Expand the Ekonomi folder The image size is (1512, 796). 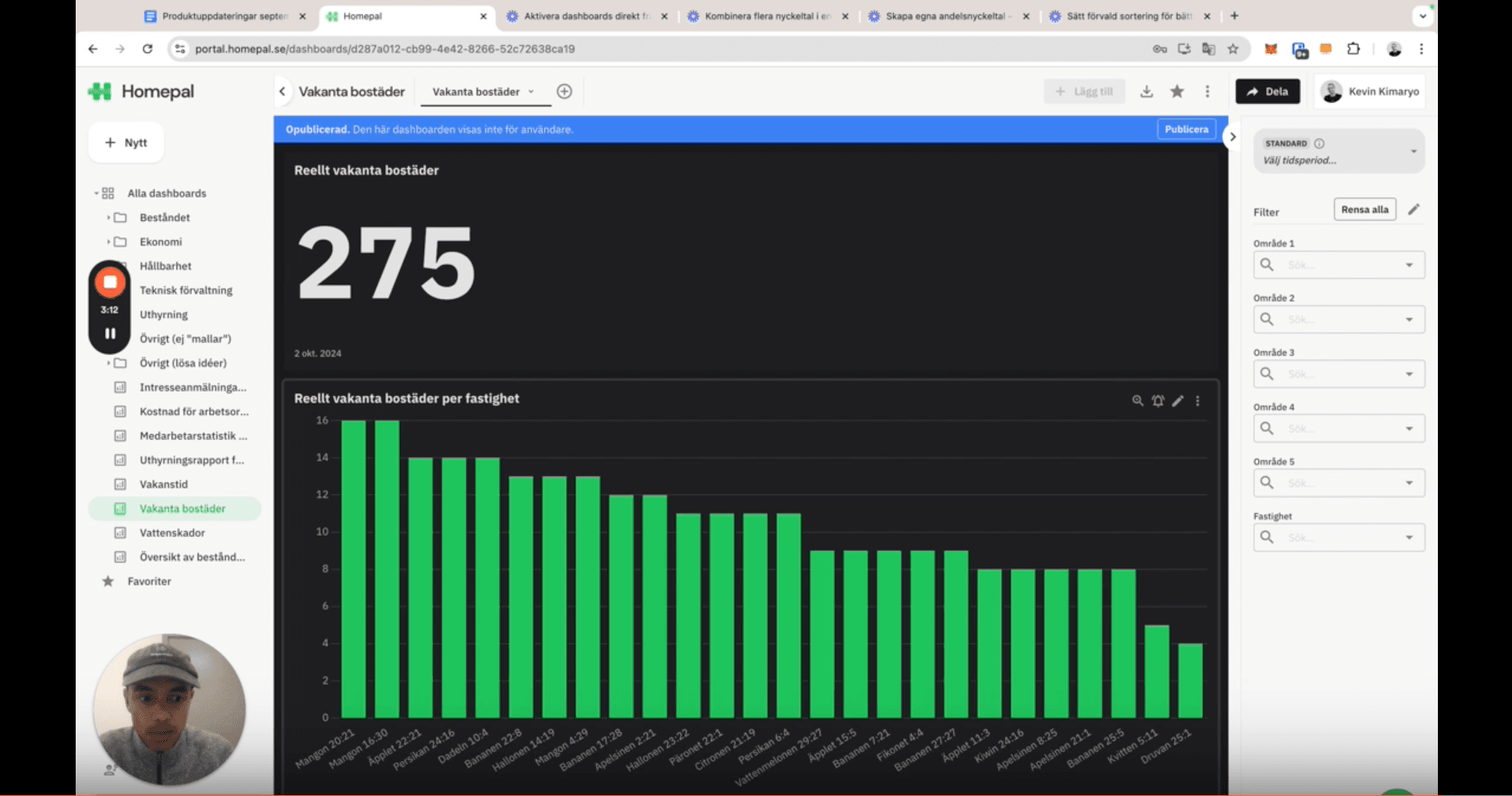coord(108,242)
